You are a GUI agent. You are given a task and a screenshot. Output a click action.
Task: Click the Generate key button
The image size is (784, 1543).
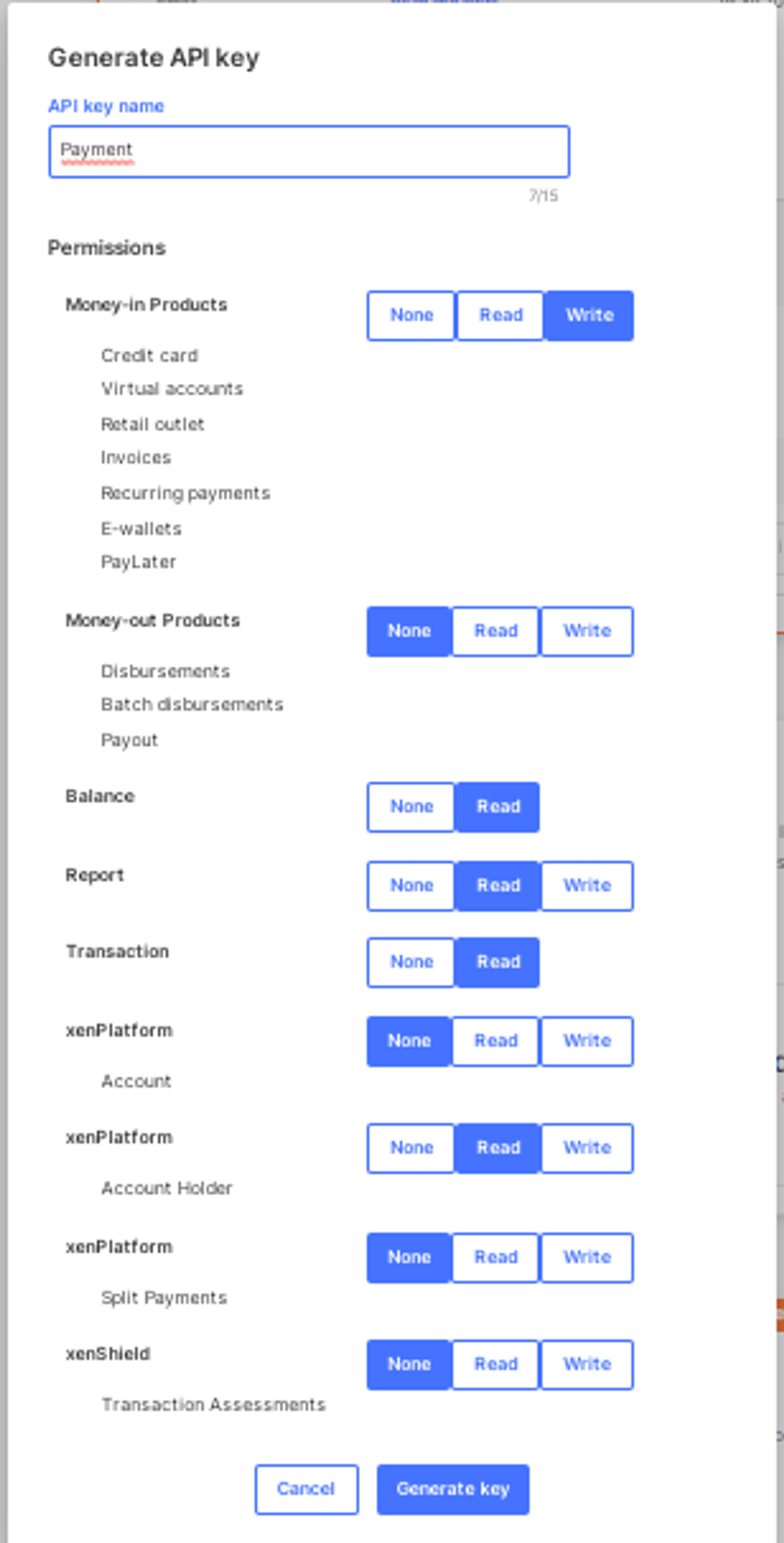pyautogui.click(x=453, y=1489)
